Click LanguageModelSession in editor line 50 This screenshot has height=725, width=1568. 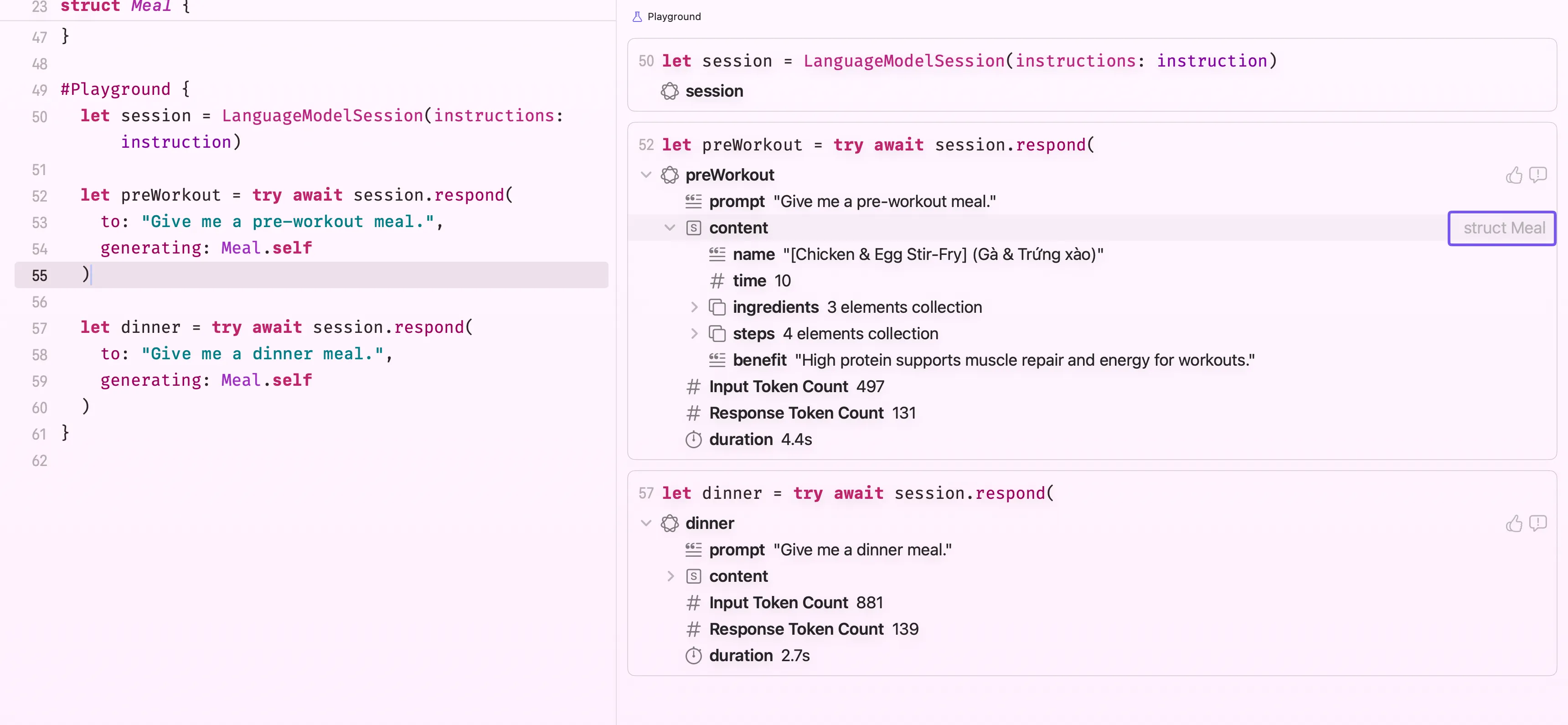[322, 116]
